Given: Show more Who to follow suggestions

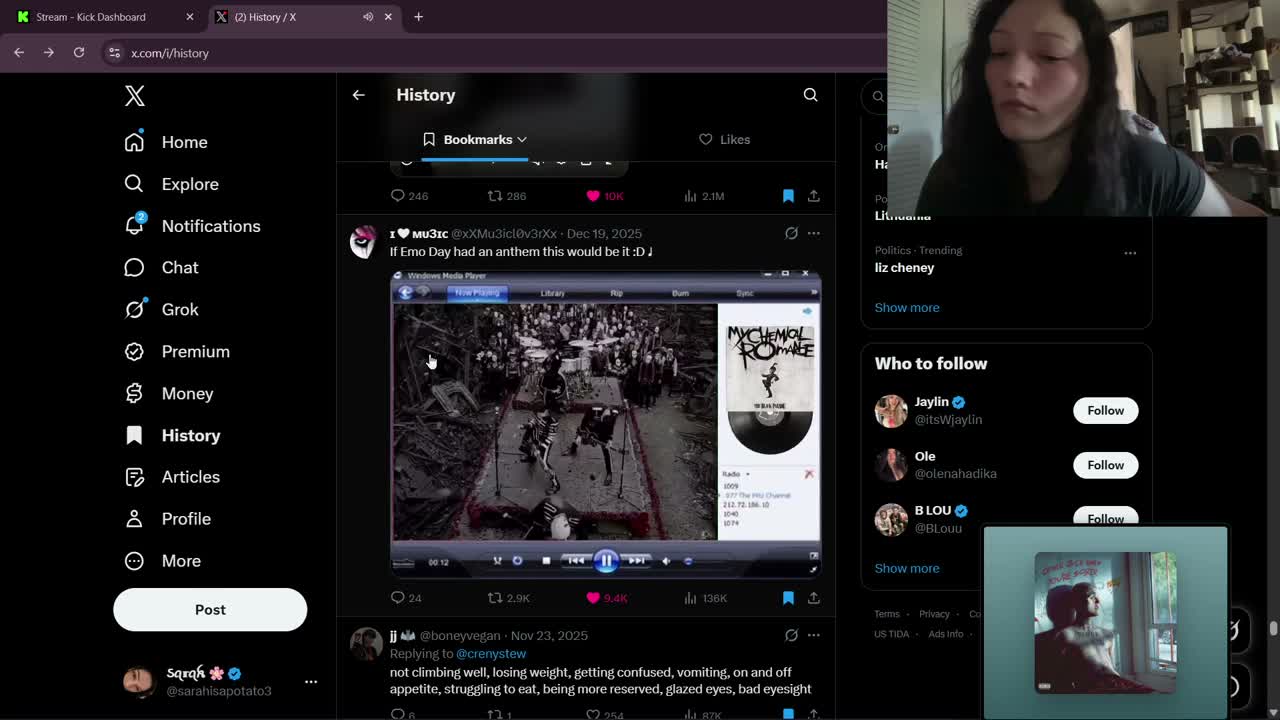Looking at the screenshot, I should tap(907, 568).
